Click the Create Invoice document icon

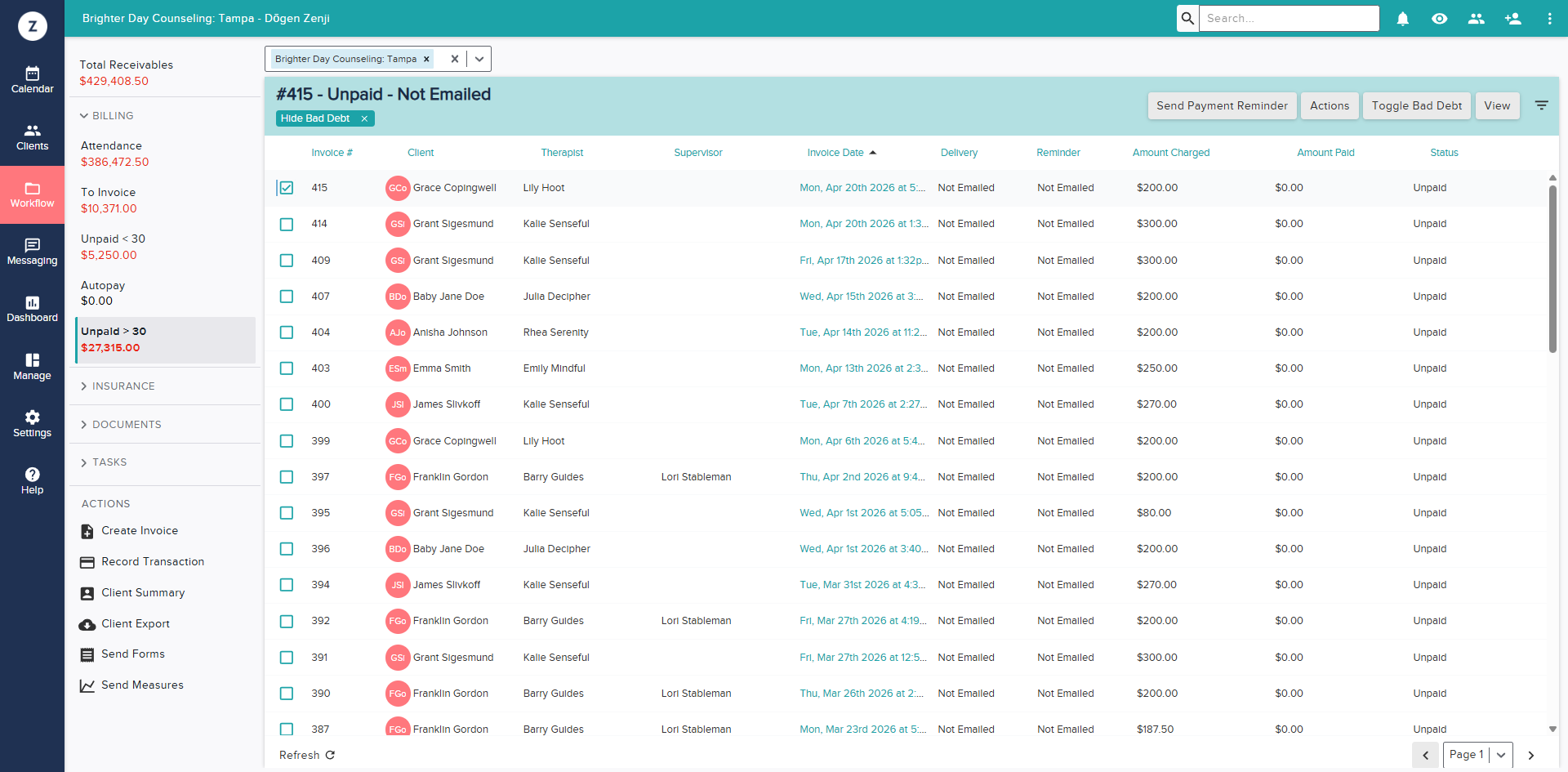87,531
